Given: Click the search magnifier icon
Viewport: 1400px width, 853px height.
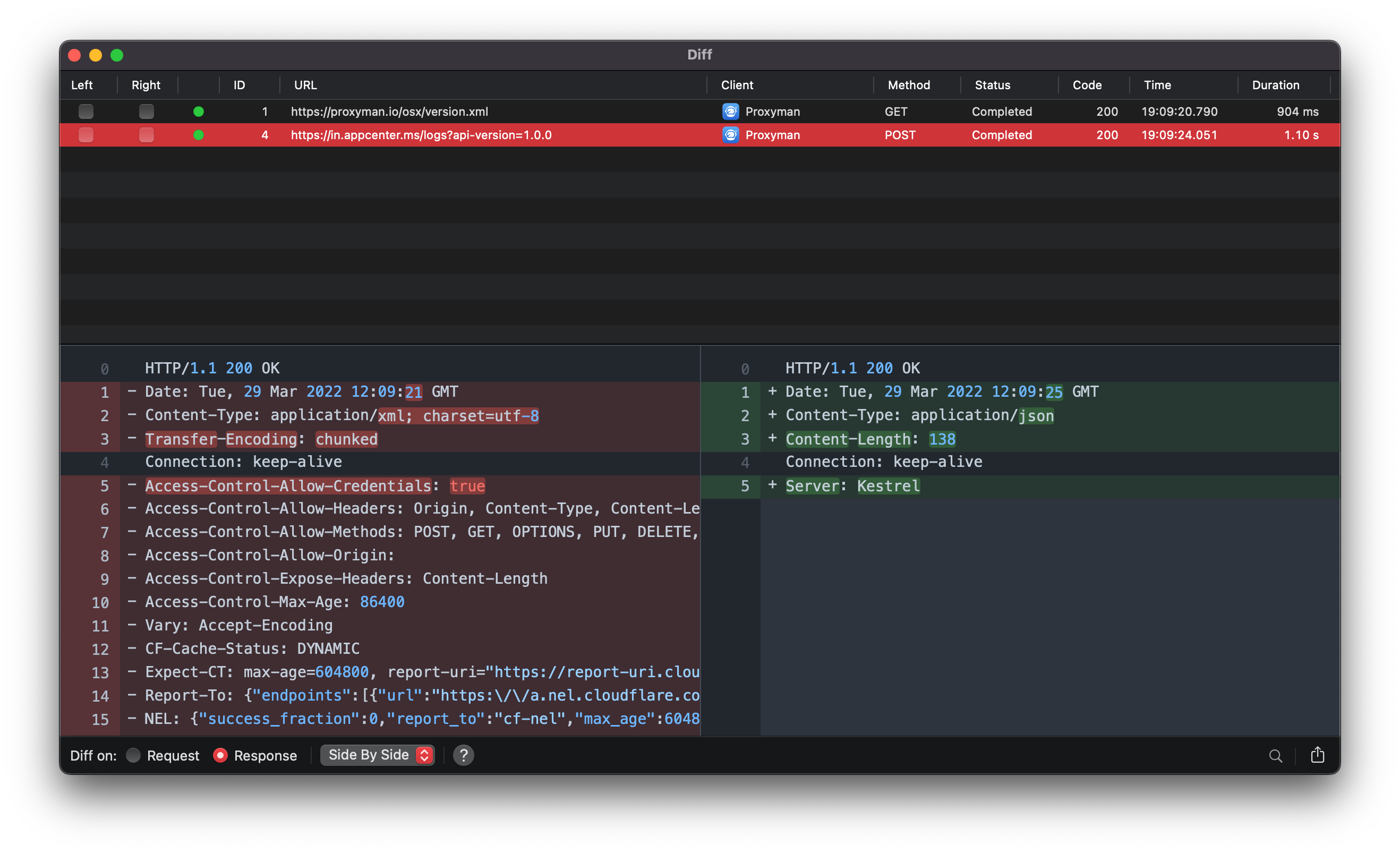Looking at the screenshot, I should [x=1275, y=755].
